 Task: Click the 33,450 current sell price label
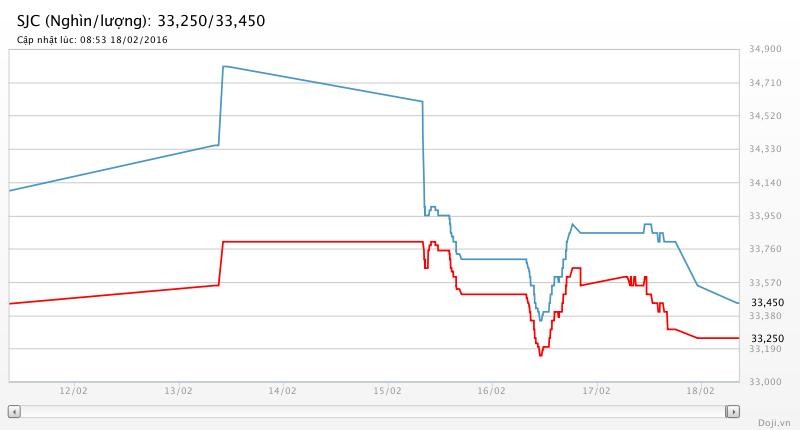(767, 303)
